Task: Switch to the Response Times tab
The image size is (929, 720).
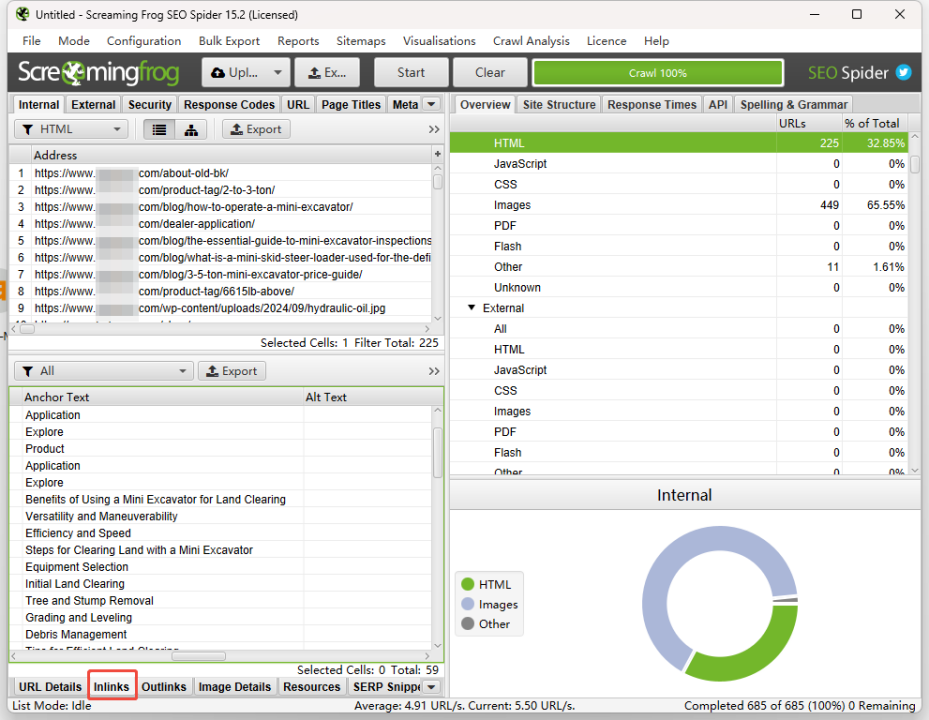Action: (652, 104)
